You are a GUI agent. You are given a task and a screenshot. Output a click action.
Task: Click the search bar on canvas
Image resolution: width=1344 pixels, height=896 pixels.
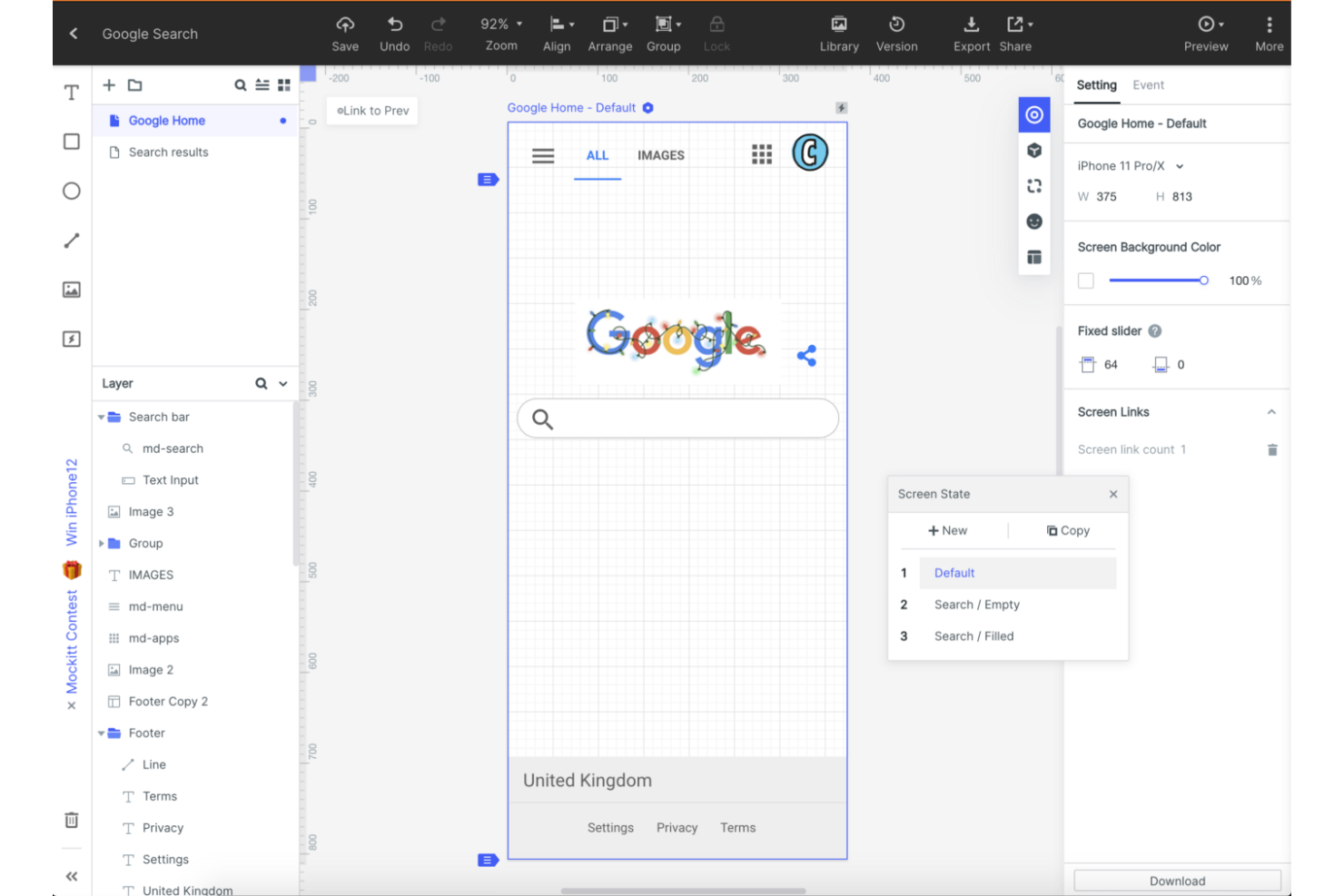tap(677, 418)
